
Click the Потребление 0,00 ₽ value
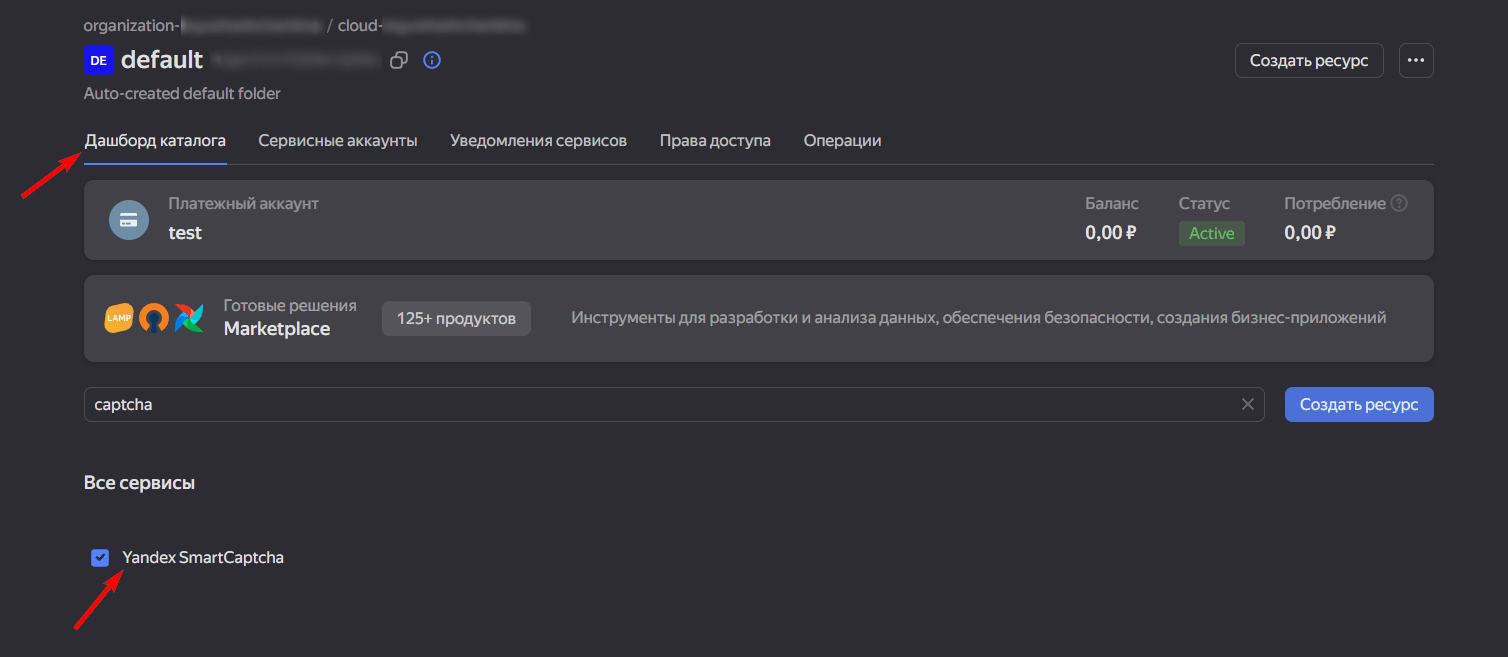point(1310,233)
